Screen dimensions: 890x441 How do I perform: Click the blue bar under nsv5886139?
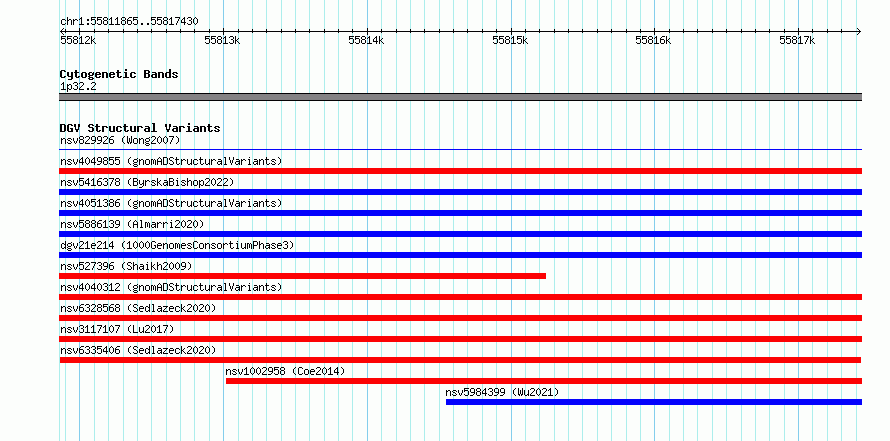461,234
